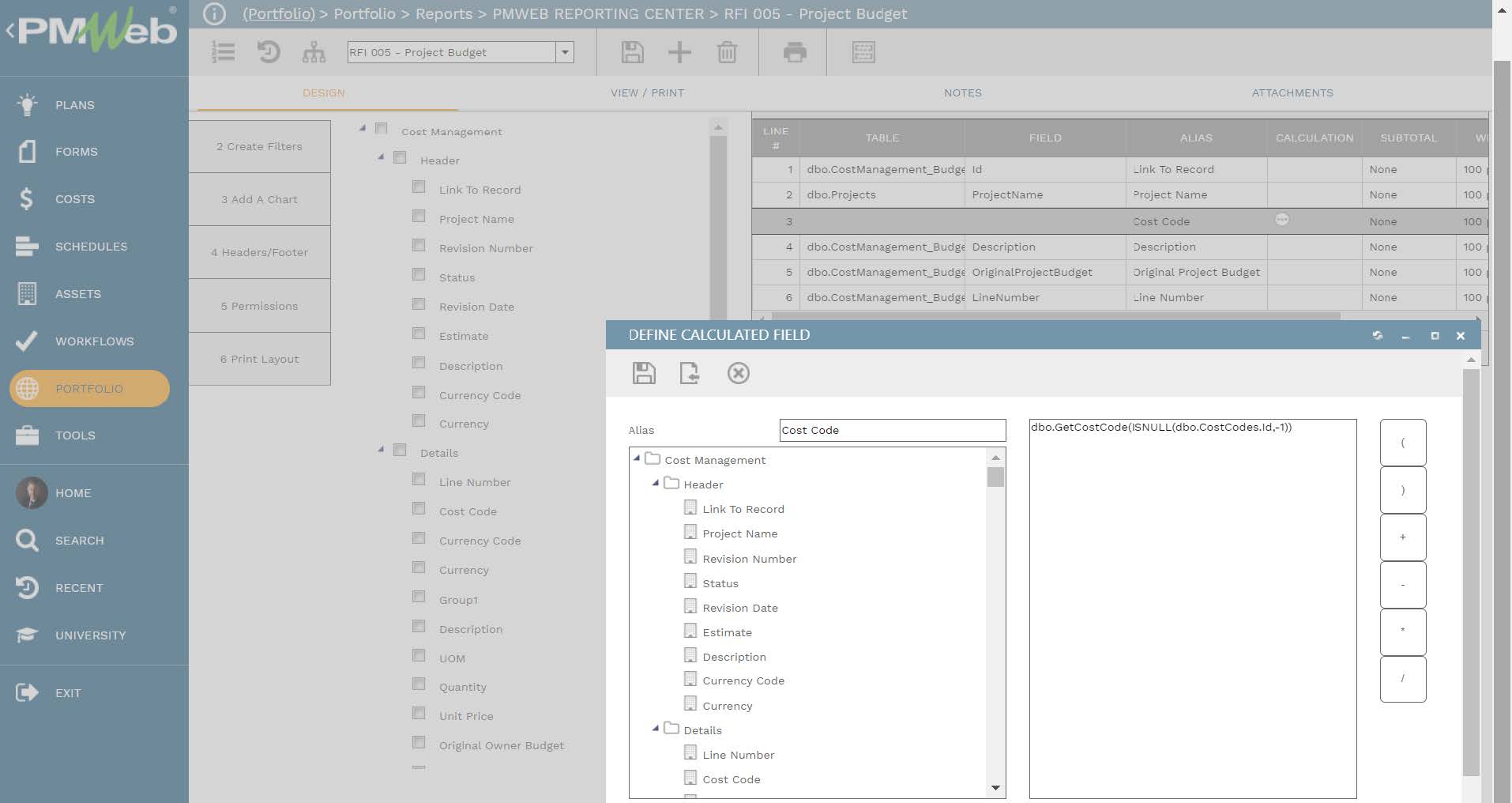Viewport: 1512px width, 803px height.
Task: Click the Alias input field
Action: (892, 430)
